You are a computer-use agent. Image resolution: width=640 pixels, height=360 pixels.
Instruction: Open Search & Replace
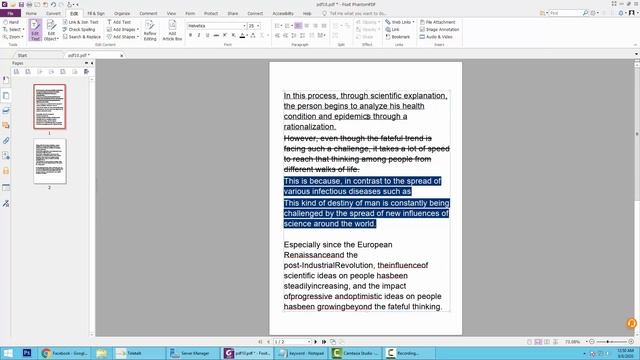coord(81,37)
